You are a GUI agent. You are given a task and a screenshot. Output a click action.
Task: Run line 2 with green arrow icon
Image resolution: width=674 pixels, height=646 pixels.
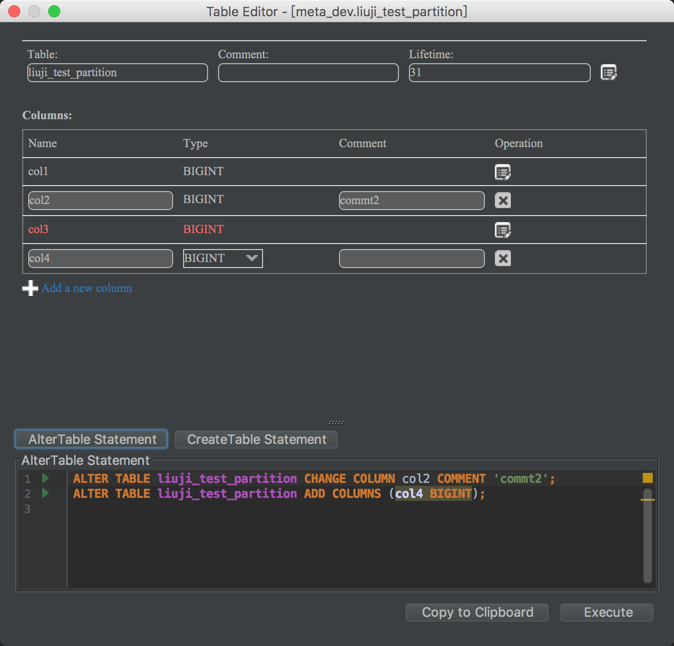point(46,493)
